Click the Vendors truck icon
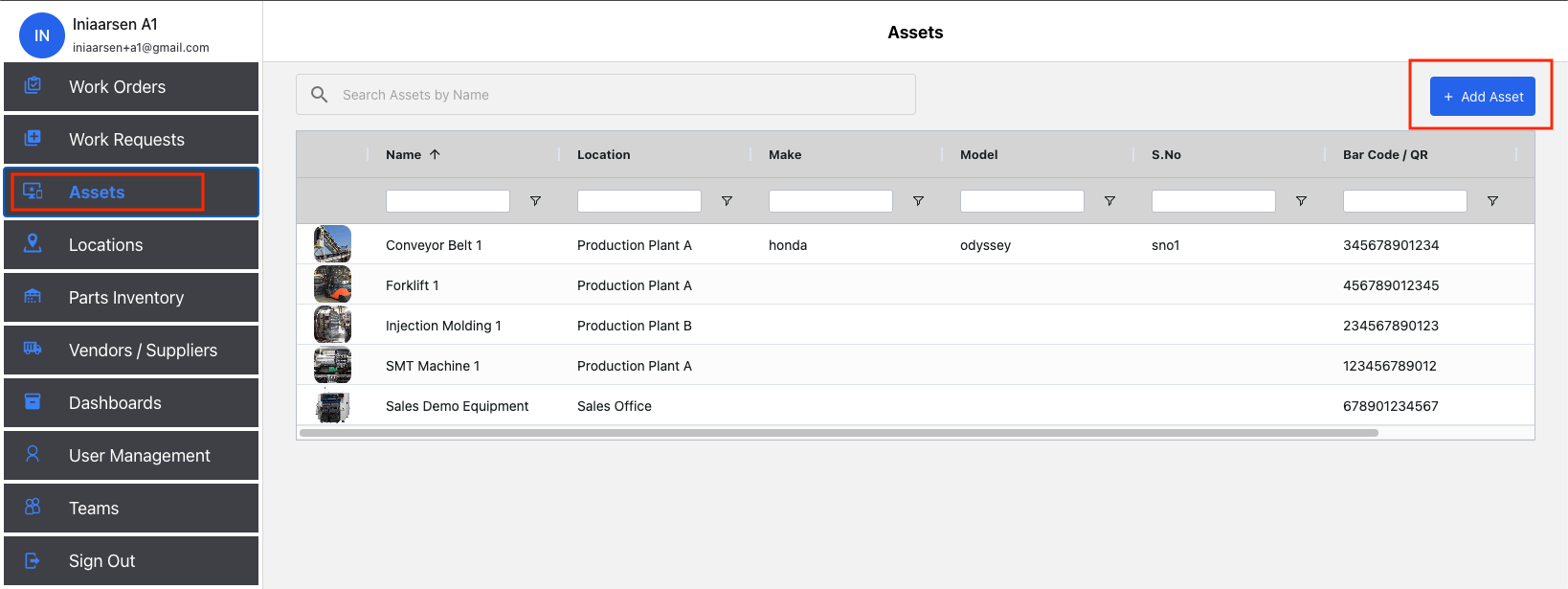Image resolution: width=1568 pixels, height=589 pixels. click(x=33, y=349)
